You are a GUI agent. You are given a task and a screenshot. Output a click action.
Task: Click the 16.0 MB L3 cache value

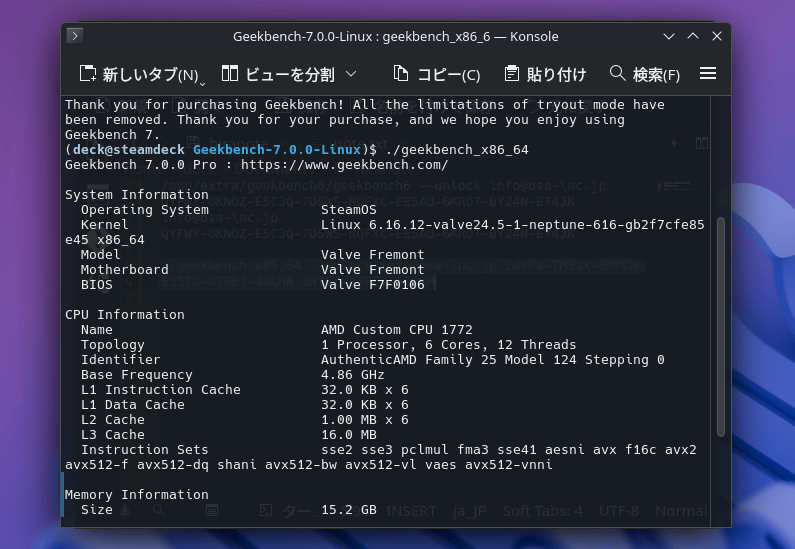tap(349, 435)
